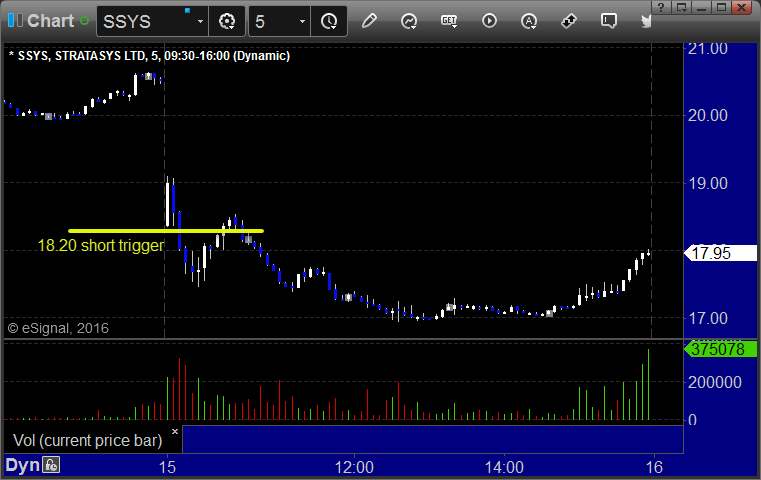Open the chart comment bubble icon
761x480 pixels.
[x=609, y=21]
